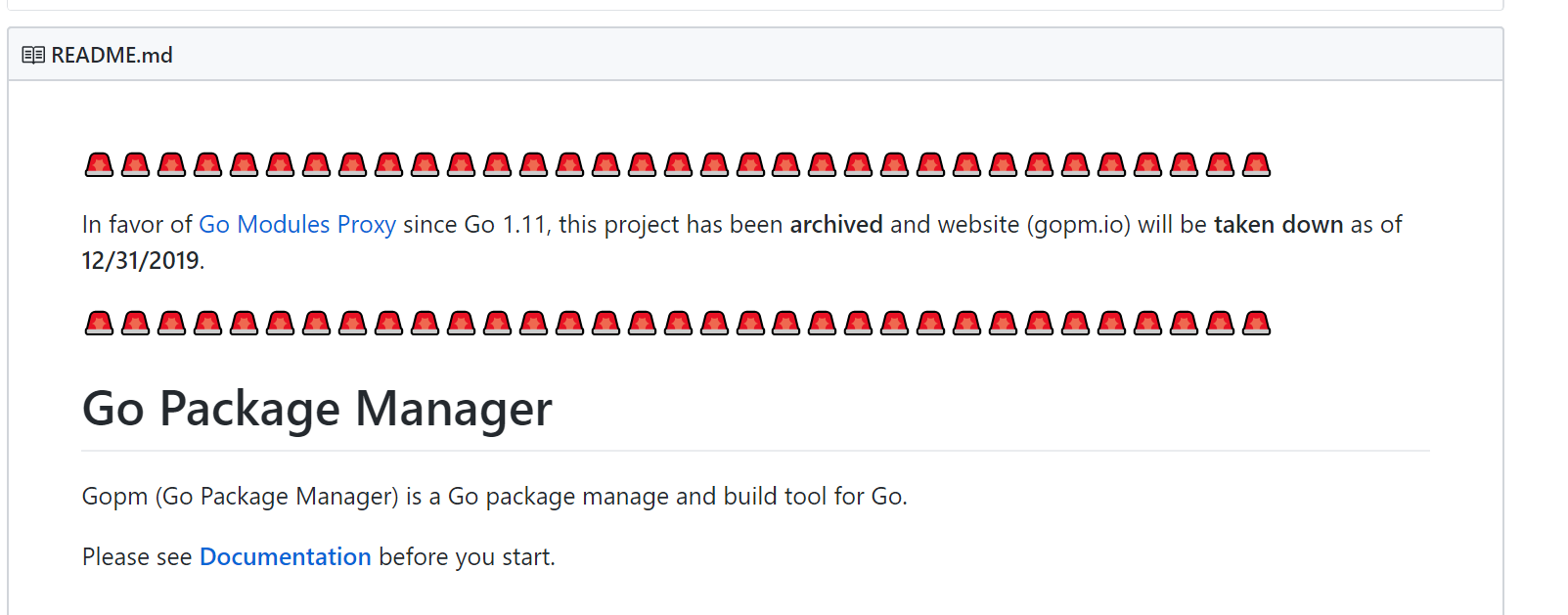The image size is (1568, 615).
Task: Click the '(gopm.io)' website text
Action: click(x=1078, y=225)
